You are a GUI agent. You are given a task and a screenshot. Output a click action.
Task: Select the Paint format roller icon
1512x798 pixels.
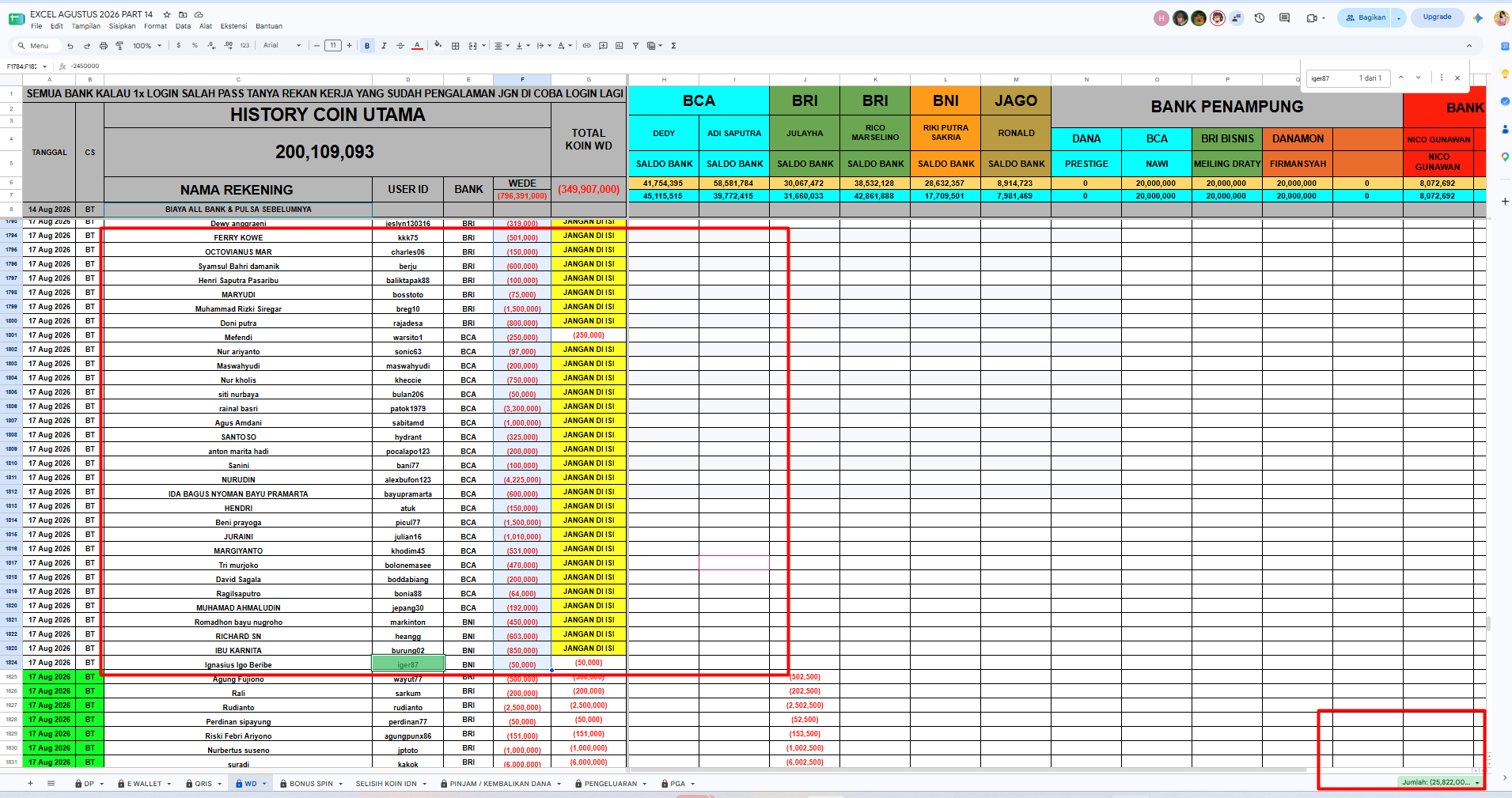[119, 46]
